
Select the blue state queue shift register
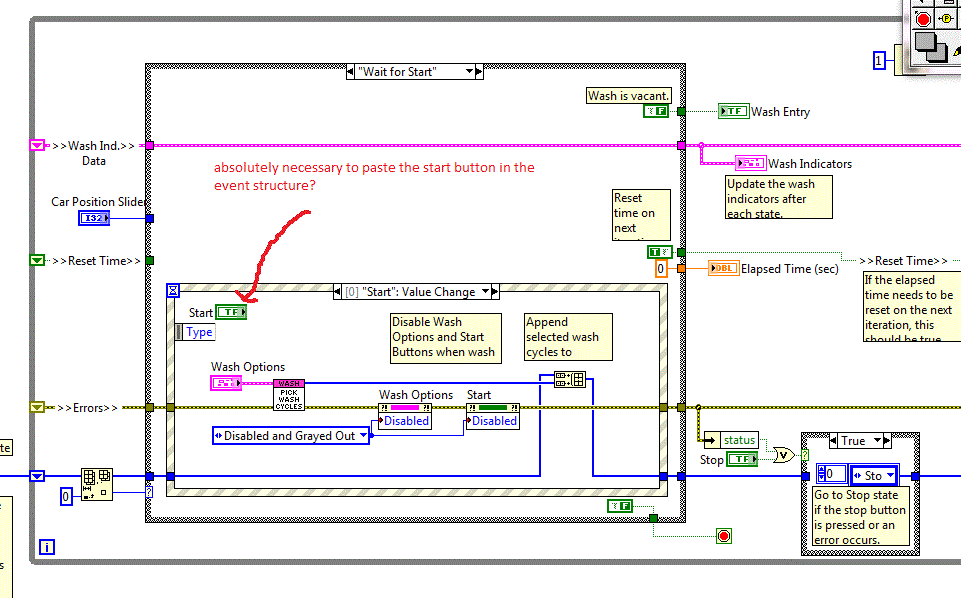pos(37,476)
